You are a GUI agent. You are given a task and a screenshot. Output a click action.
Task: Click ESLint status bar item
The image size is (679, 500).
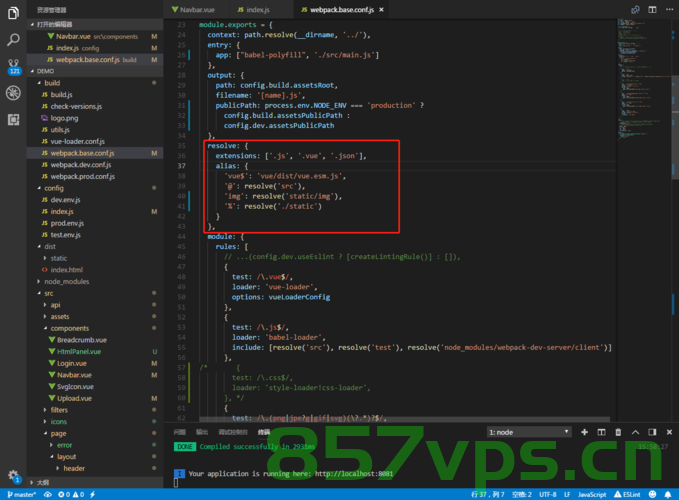click(627, 494)
